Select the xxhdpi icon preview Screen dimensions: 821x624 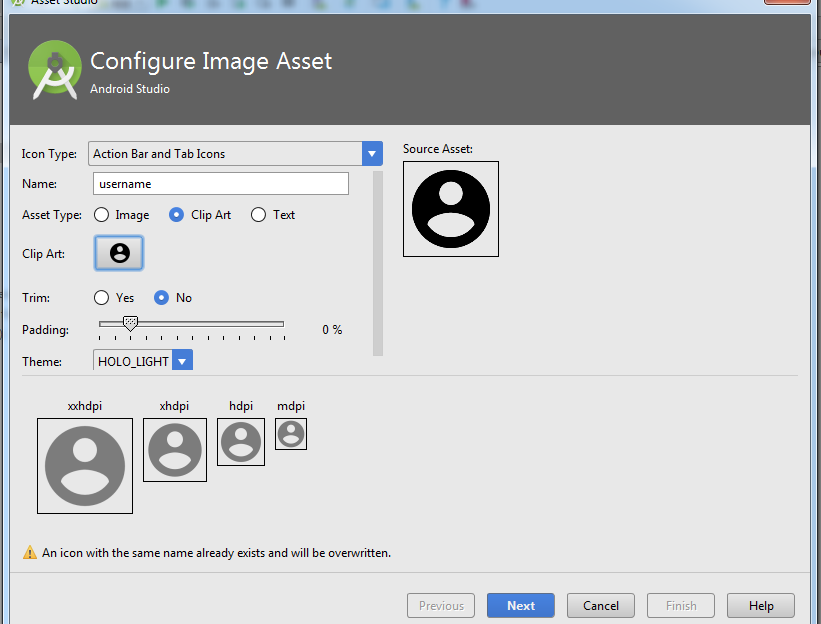(x=85, y=466)
